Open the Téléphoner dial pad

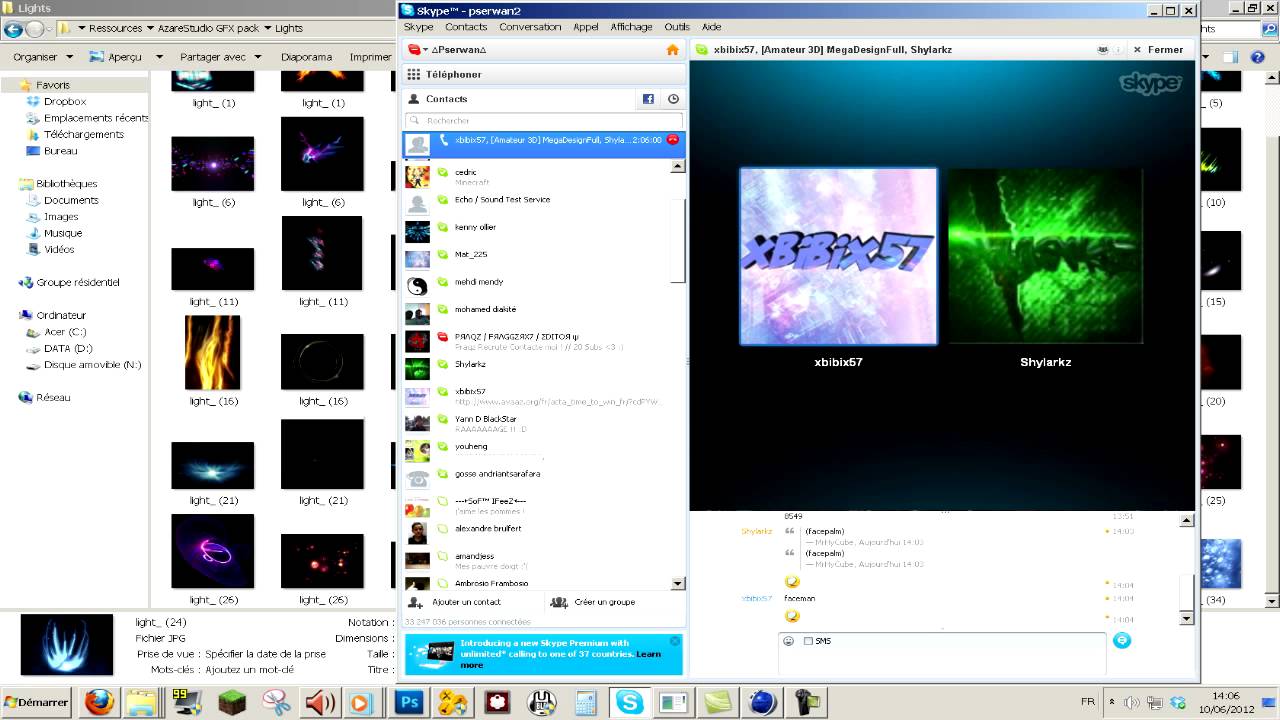click(x=544, y=74)
